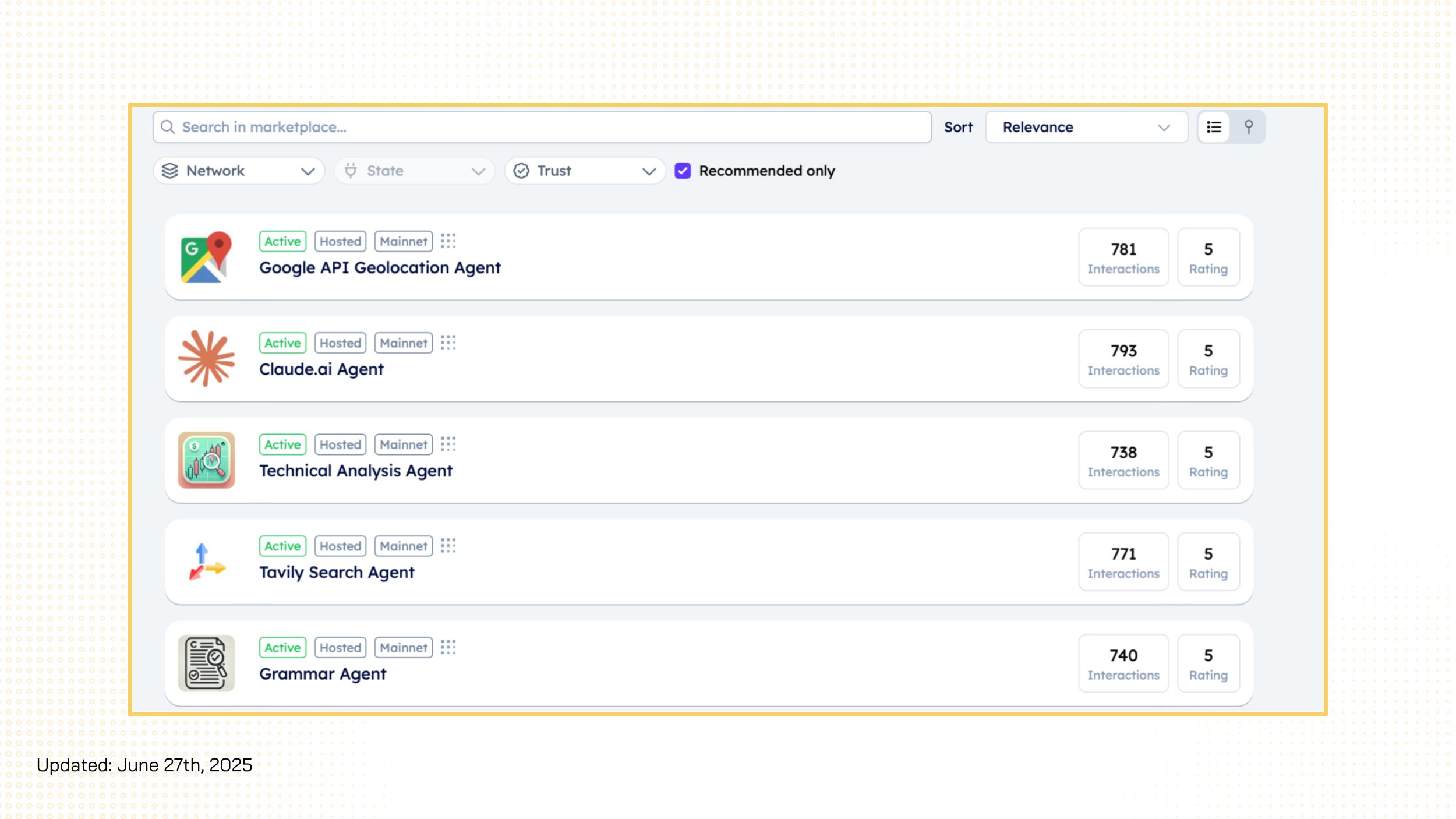Click grid dots icon on Technical Analysis row
Screen dimensions: 1456x819
click(x=448, y=444)
